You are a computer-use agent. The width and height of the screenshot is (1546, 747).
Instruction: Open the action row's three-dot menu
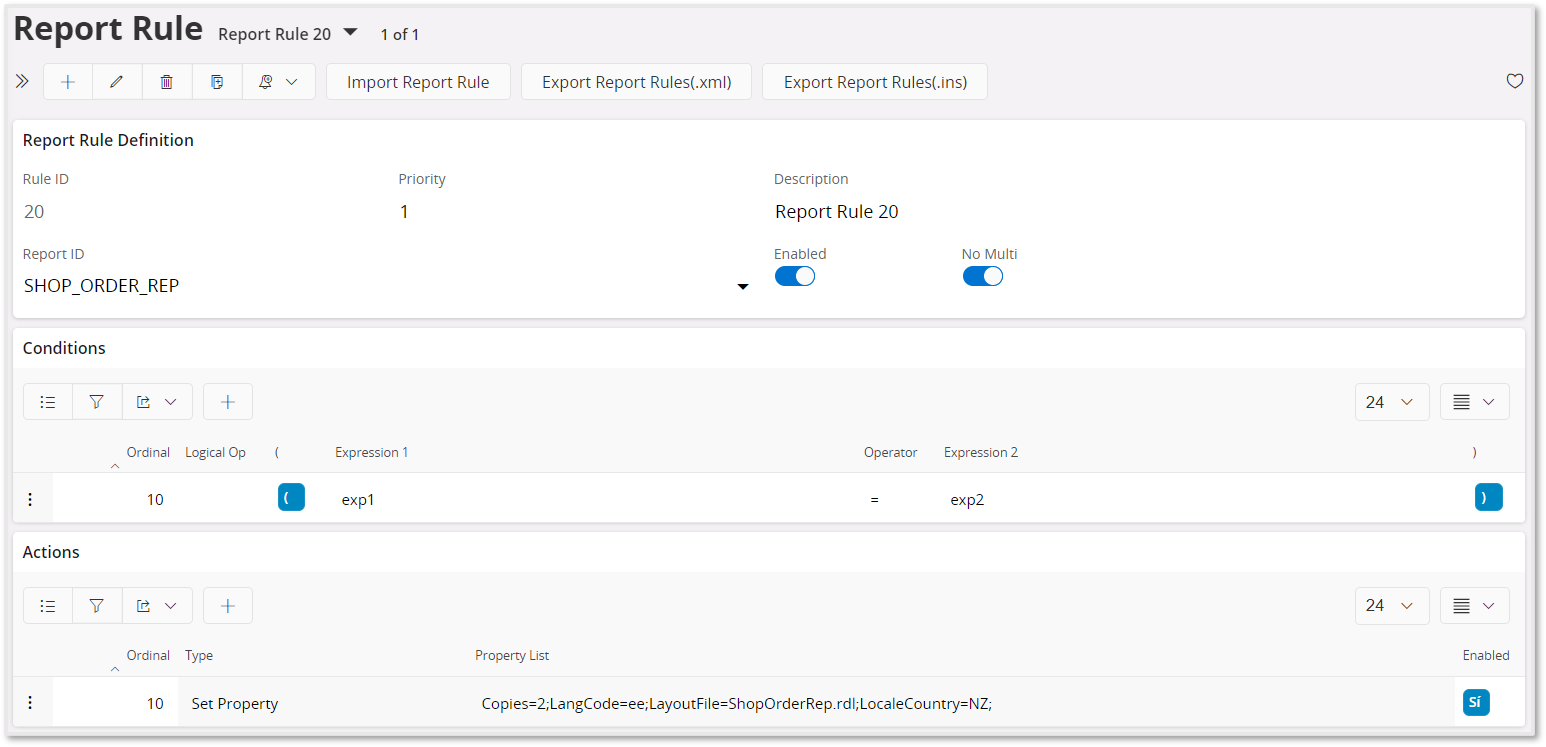(x=30, y=702)
